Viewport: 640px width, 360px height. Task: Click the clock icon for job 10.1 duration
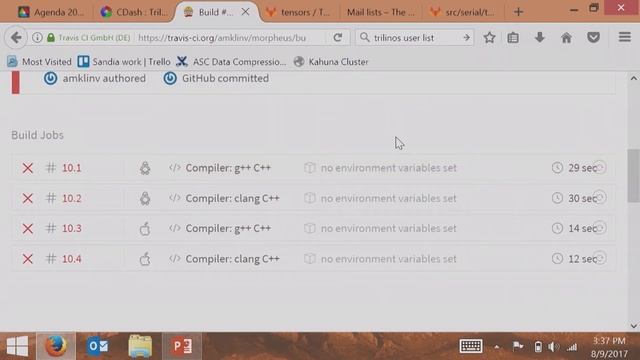[557, 167]
